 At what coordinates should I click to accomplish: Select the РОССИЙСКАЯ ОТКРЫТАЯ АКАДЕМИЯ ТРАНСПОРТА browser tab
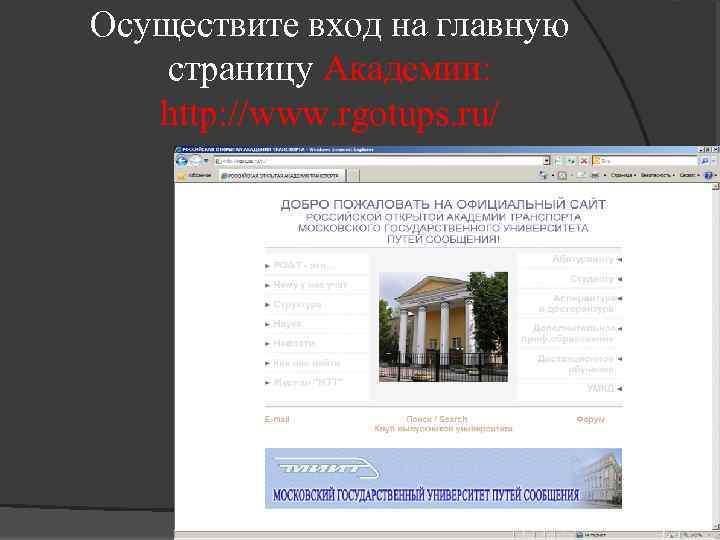click(x=281, y=175)
